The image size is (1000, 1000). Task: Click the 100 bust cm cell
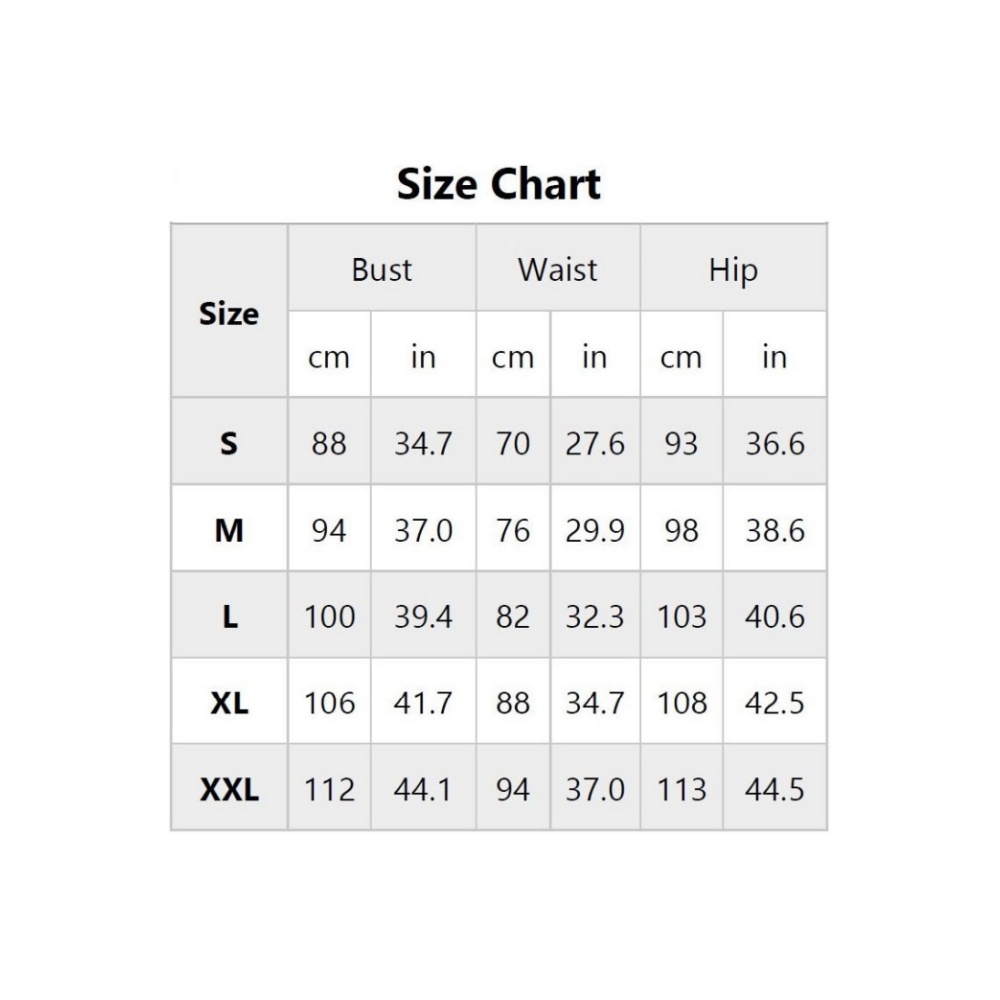point(329,617)
